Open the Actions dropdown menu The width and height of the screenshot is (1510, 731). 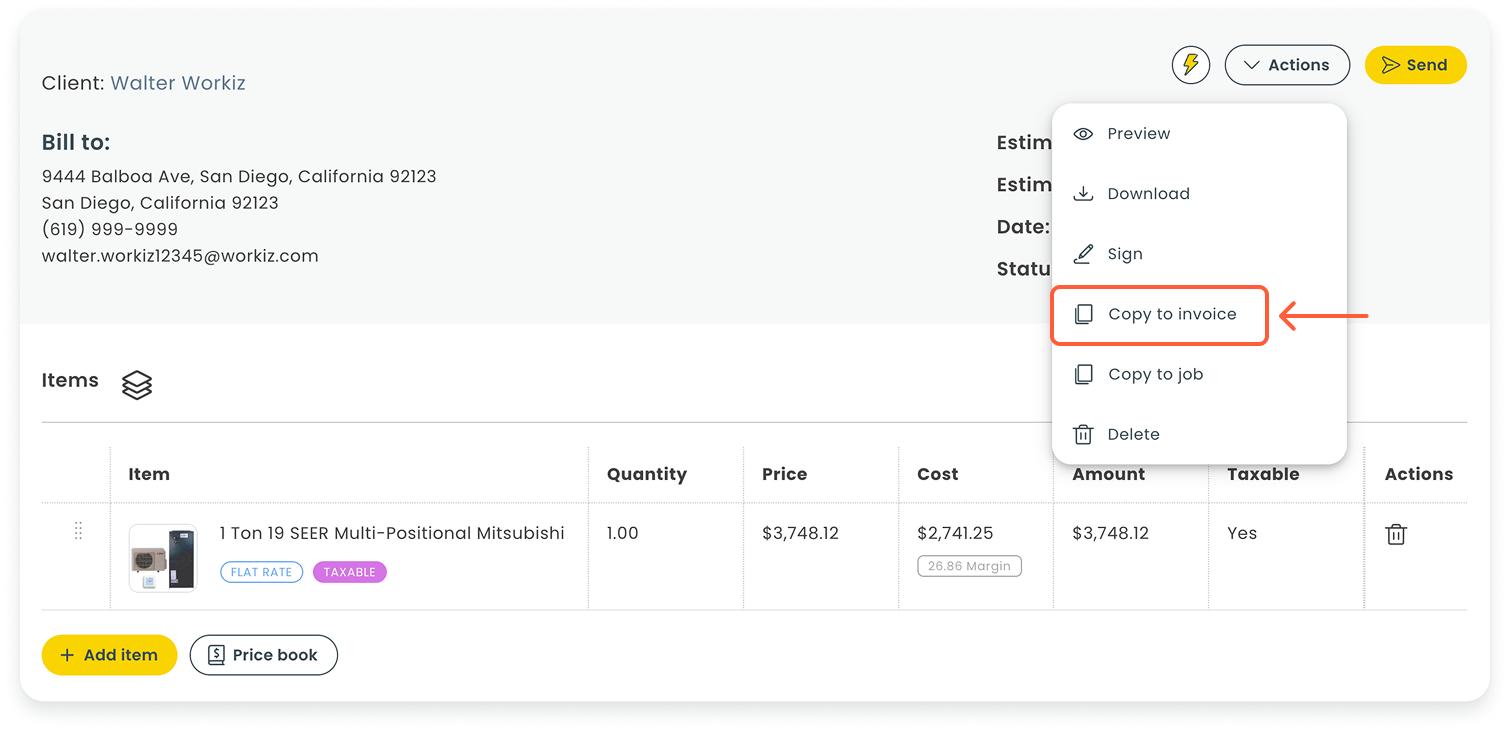[x=1287, y=64]
